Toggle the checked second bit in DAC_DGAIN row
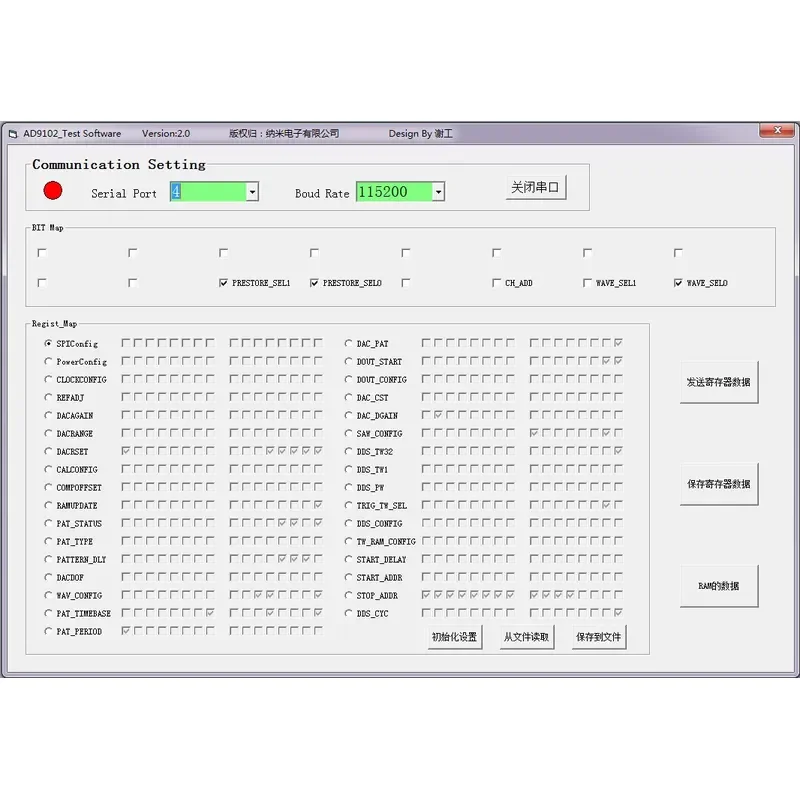 438,415
